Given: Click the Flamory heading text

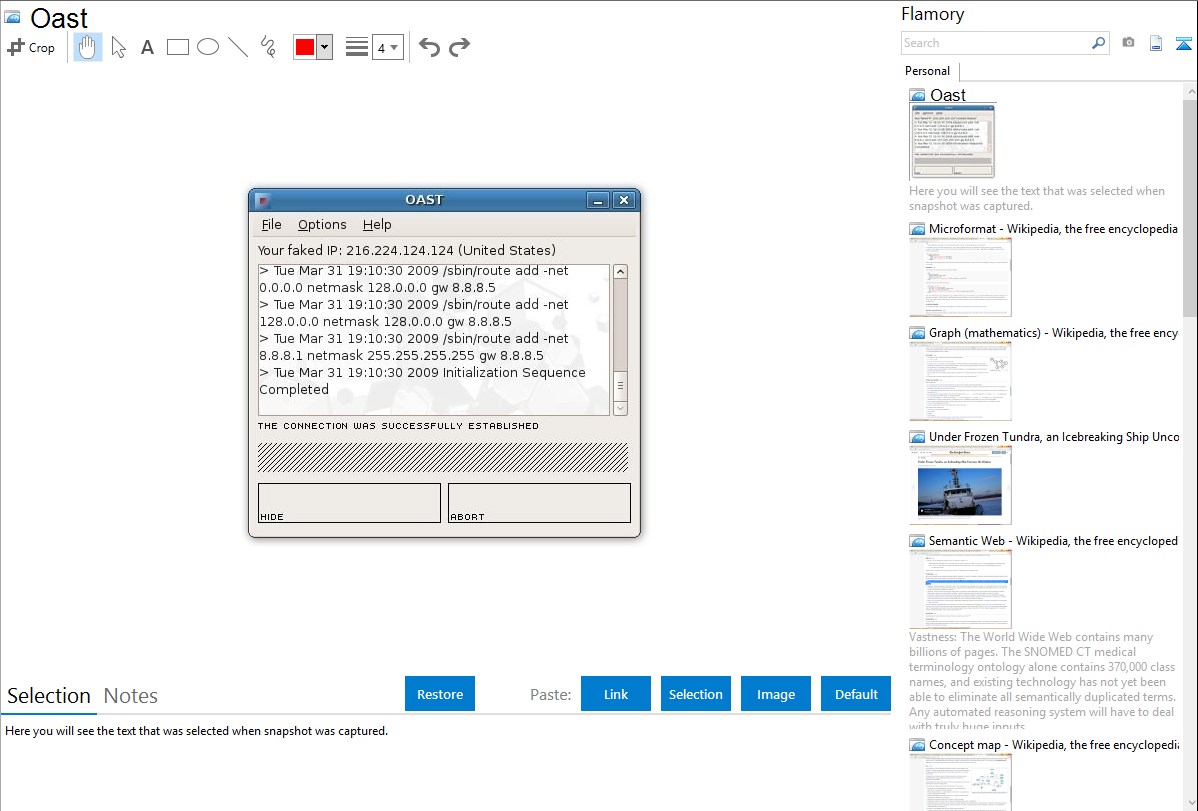Looking at the screenshot, I should click(x=932, y=14).
